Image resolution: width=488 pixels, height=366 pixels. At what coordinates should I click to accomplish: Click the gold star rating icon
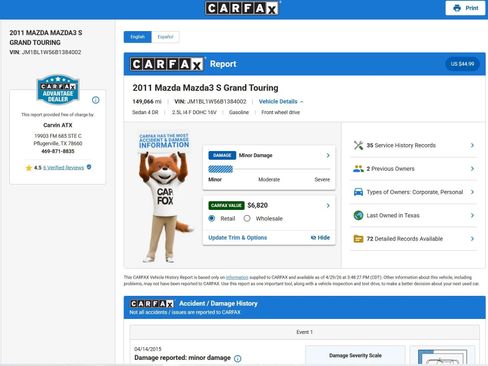pos(29,168)
